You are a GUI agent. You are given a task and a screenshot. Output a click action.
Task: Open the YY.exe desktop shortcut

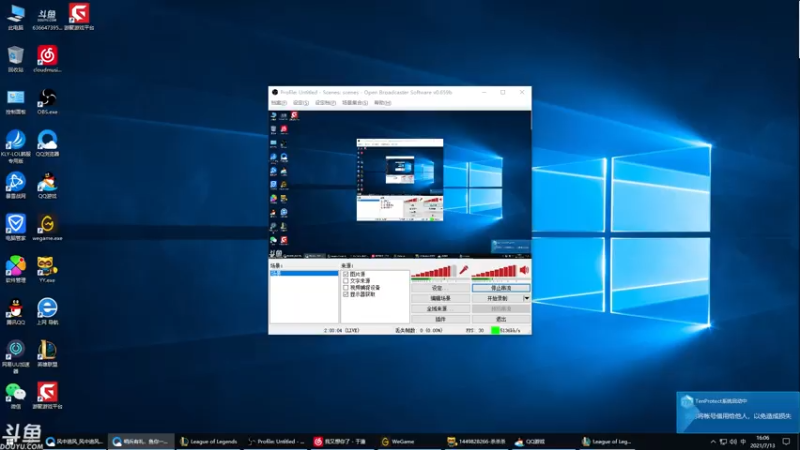tap(47, 269)
